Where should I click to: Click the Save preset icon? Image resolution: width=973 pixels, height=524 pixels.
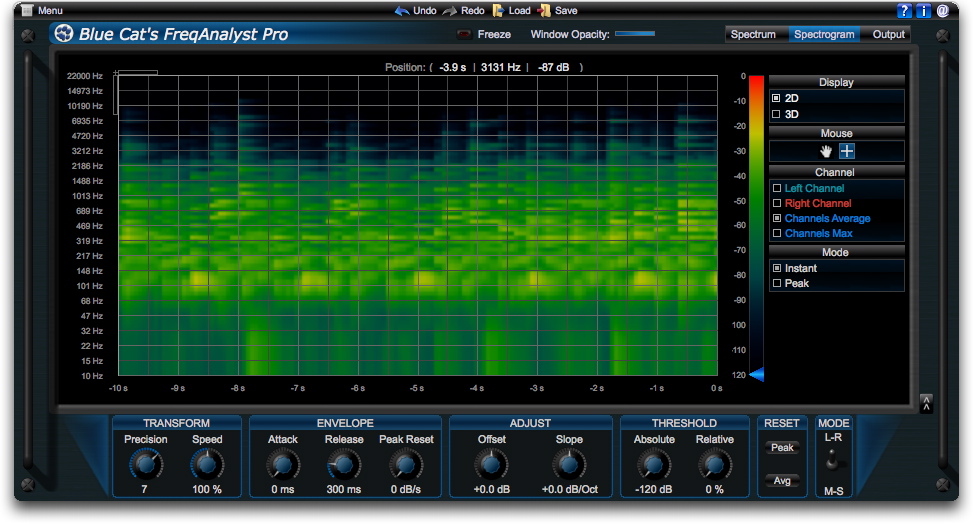point(544,11)
